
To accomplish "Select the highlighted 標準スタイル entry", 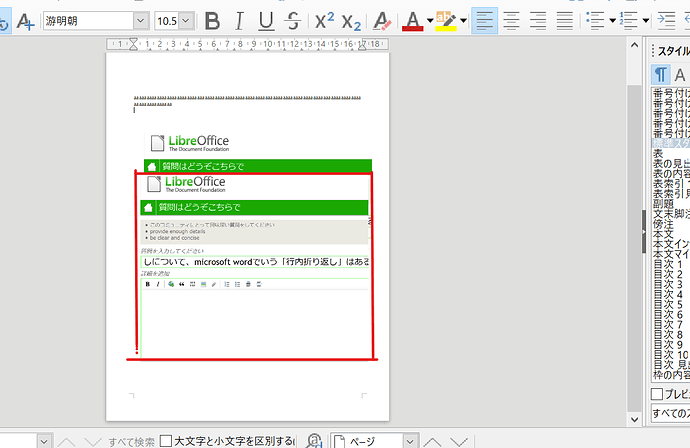I will (671, 143).
